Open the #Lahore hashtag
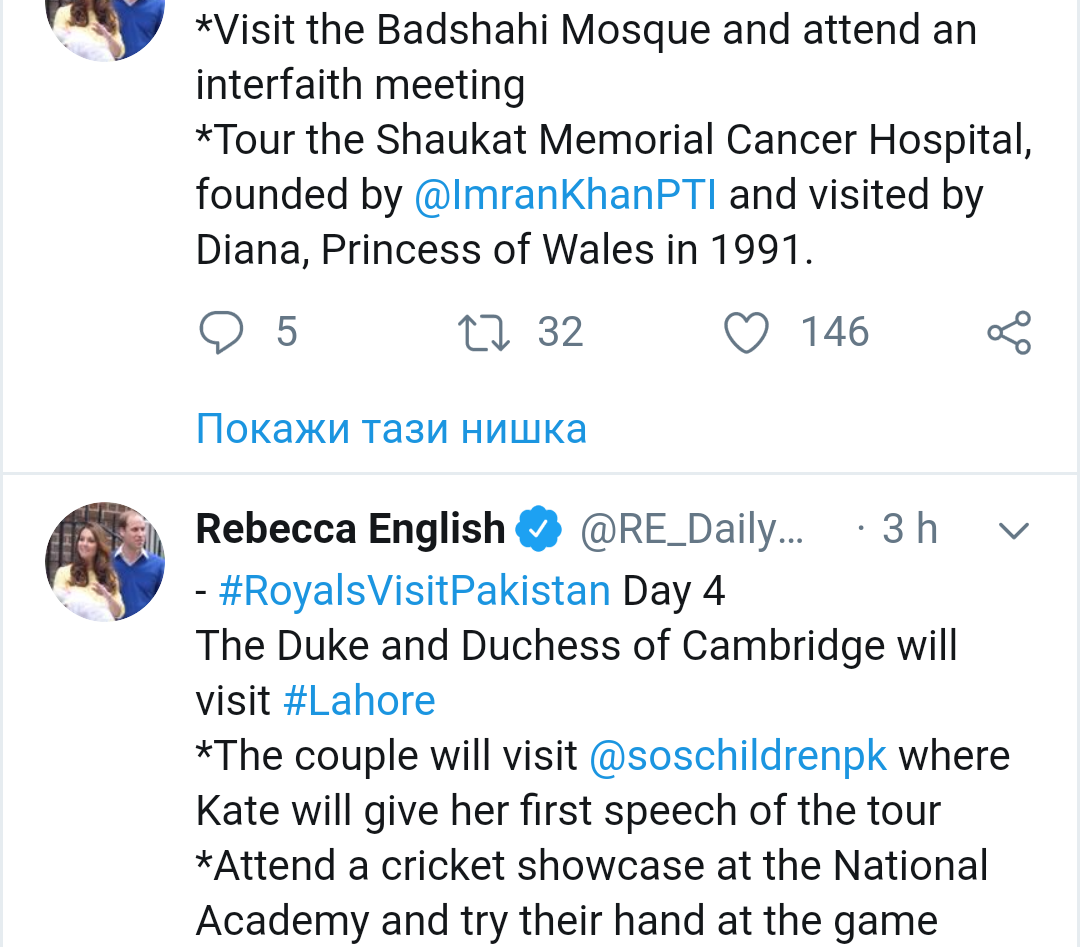This screenshot has width=1080, height=947. (359, 701)
